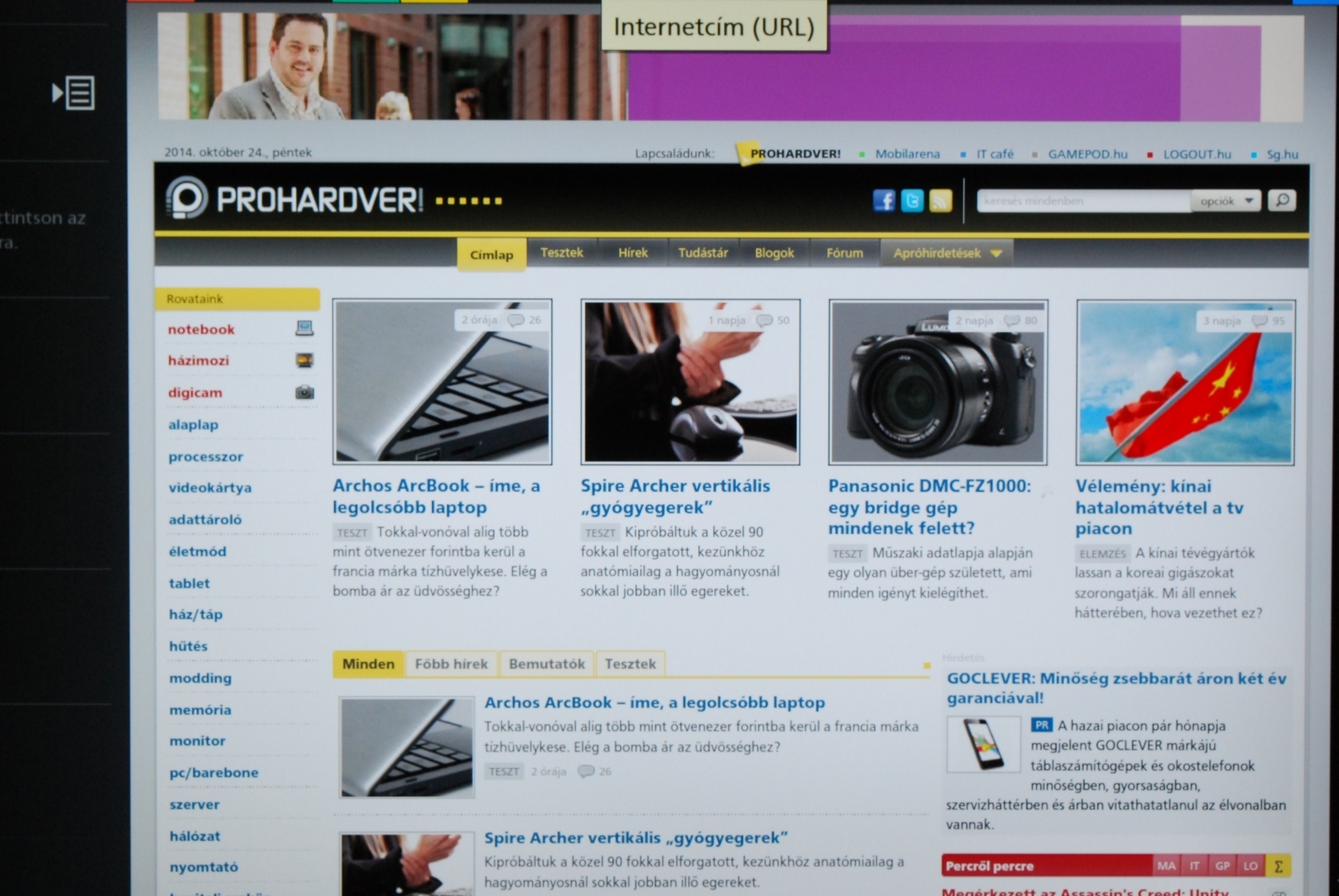Image resolution: width=1339 pixels, height=896 pixels.
Task: Click the házimozi TV icon
Action: [305, 361]
